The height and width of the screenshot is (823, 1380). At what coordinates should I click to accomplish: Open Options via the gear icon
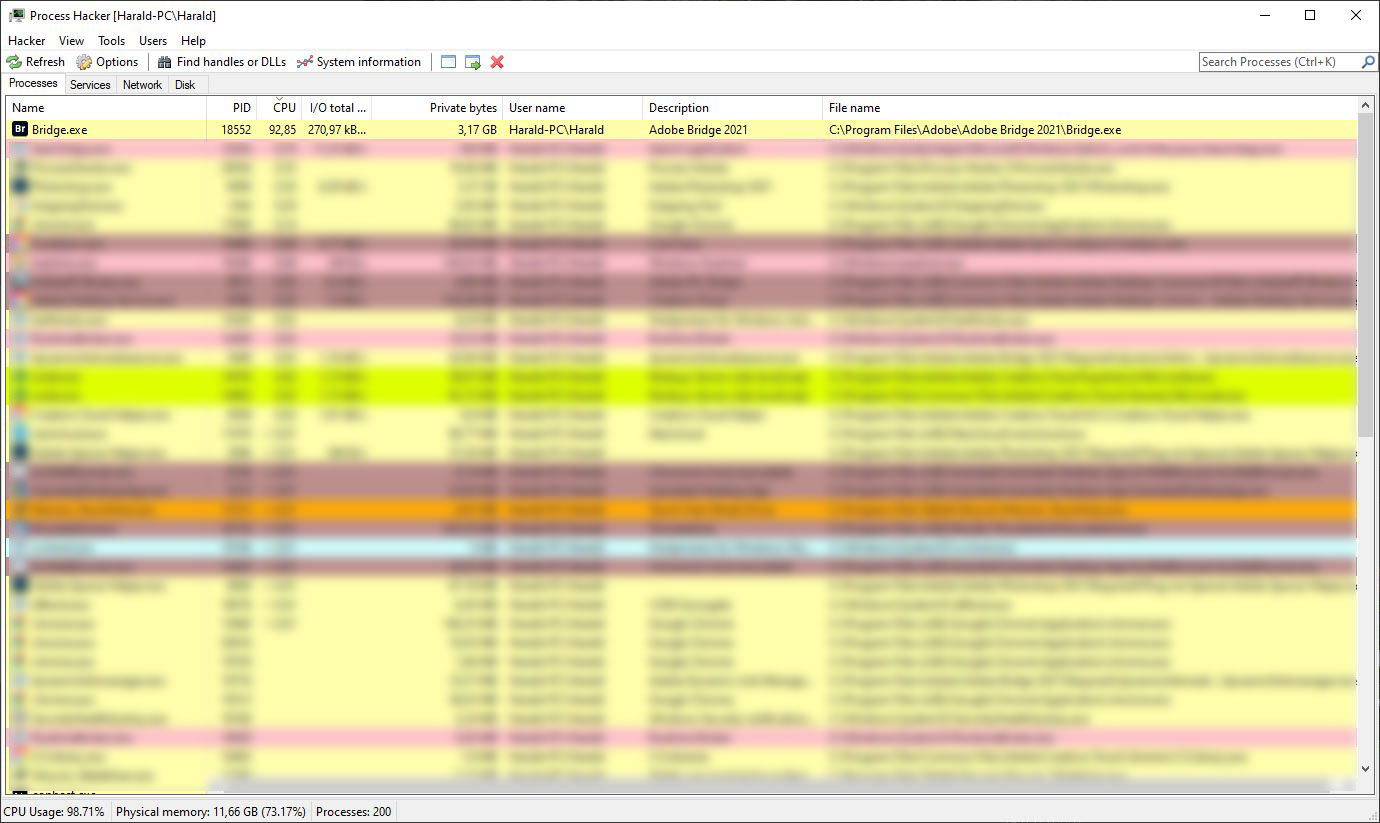85,62
